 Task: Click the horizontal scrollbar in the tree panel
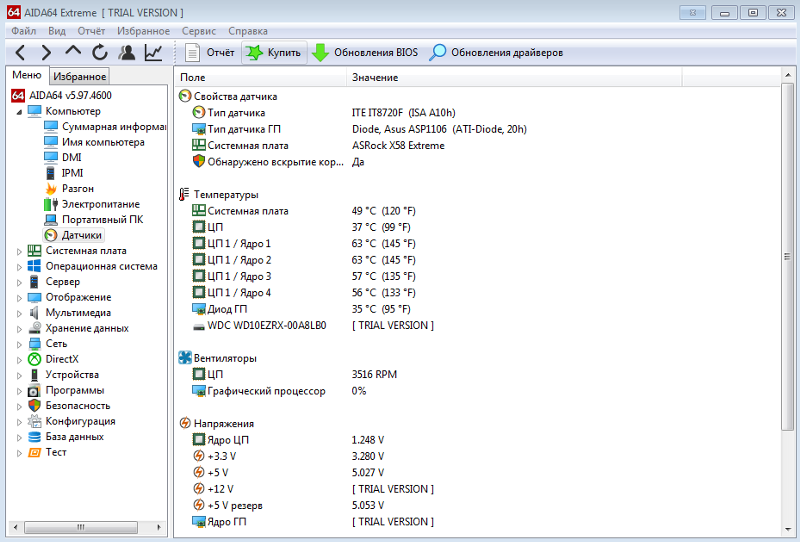(x=81, y=527)
